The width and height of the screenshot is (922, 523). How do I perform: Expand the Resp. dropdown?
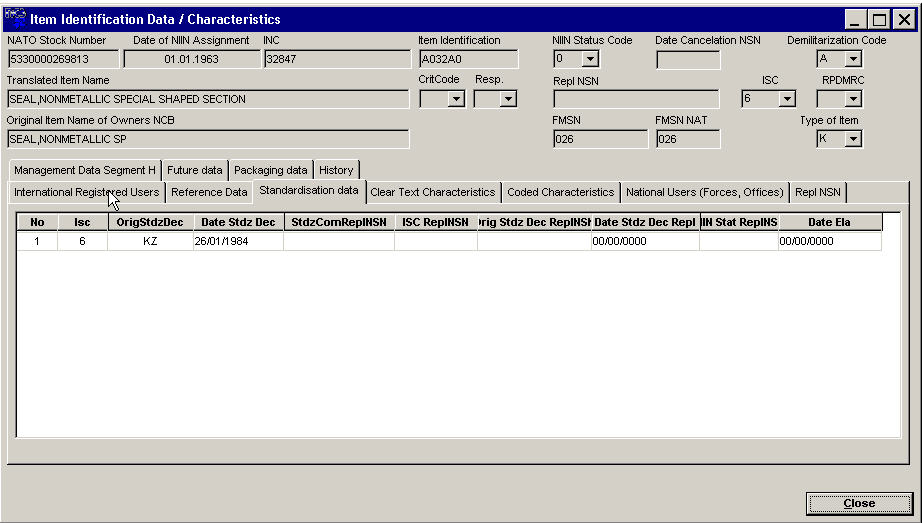pyautogui.click(x=509, y=99)
